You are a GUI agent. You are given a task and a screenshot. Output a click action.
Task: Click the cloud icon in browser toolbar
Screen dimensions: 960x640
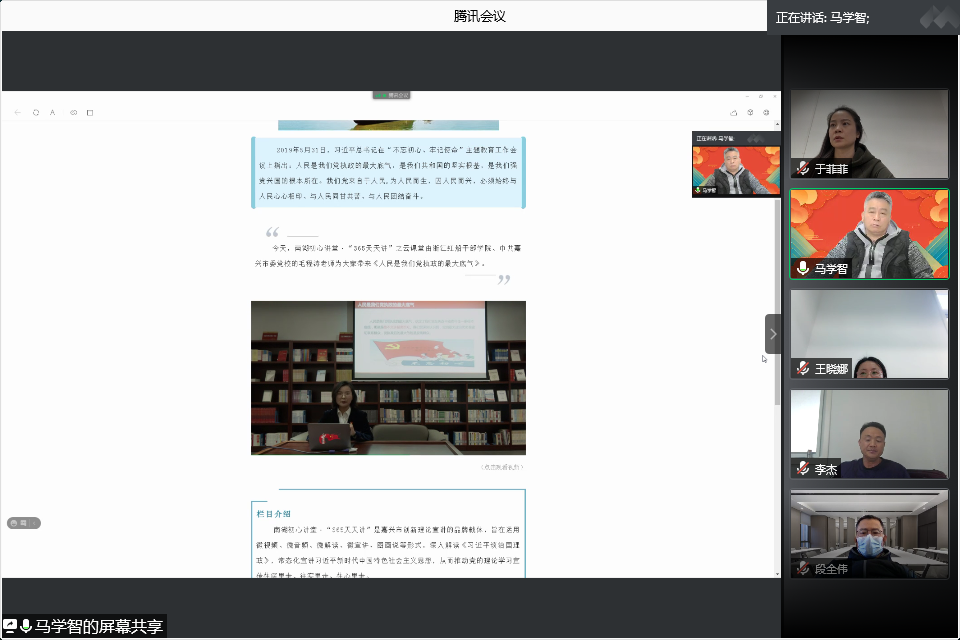pyautogui.click(x=734, y=112)
